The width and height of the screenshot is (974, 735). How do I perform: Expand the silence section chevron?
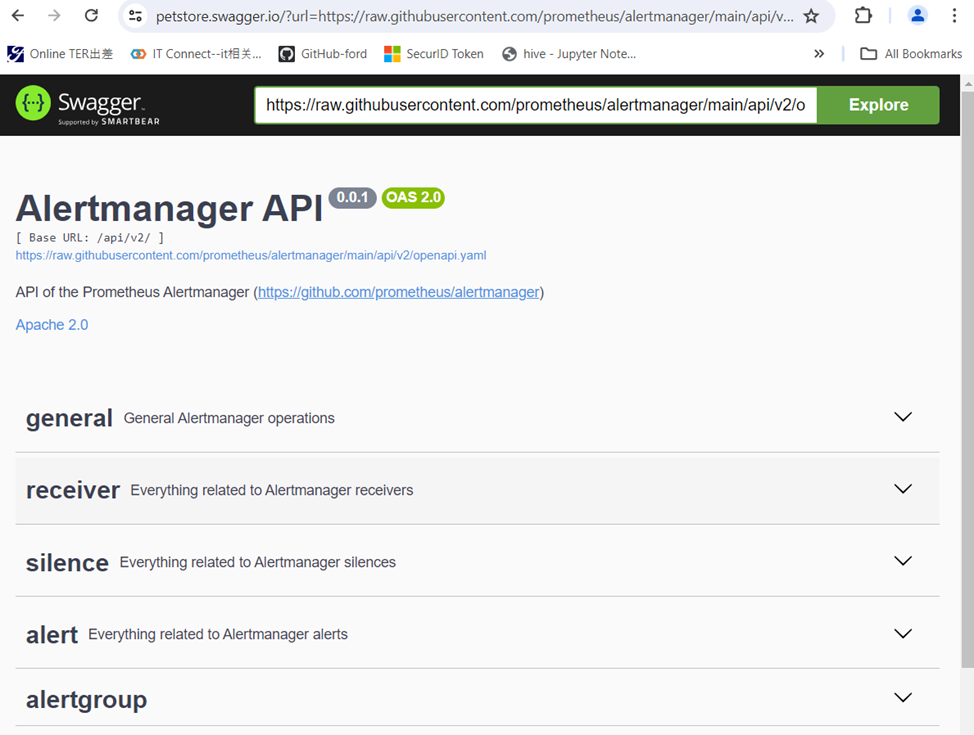click(x=902, y=561)
